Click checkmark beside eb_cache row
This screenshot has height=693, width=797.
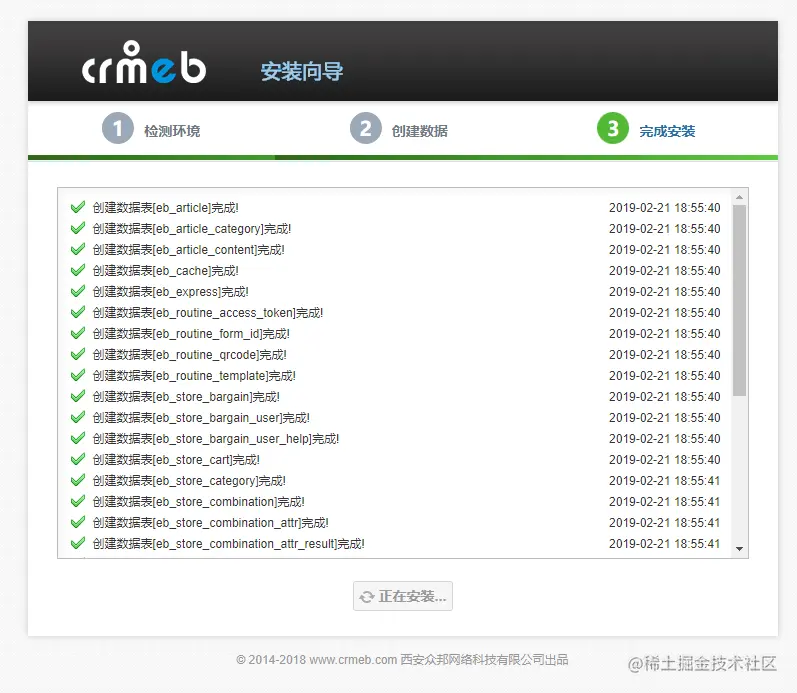(x=78, y=270)
